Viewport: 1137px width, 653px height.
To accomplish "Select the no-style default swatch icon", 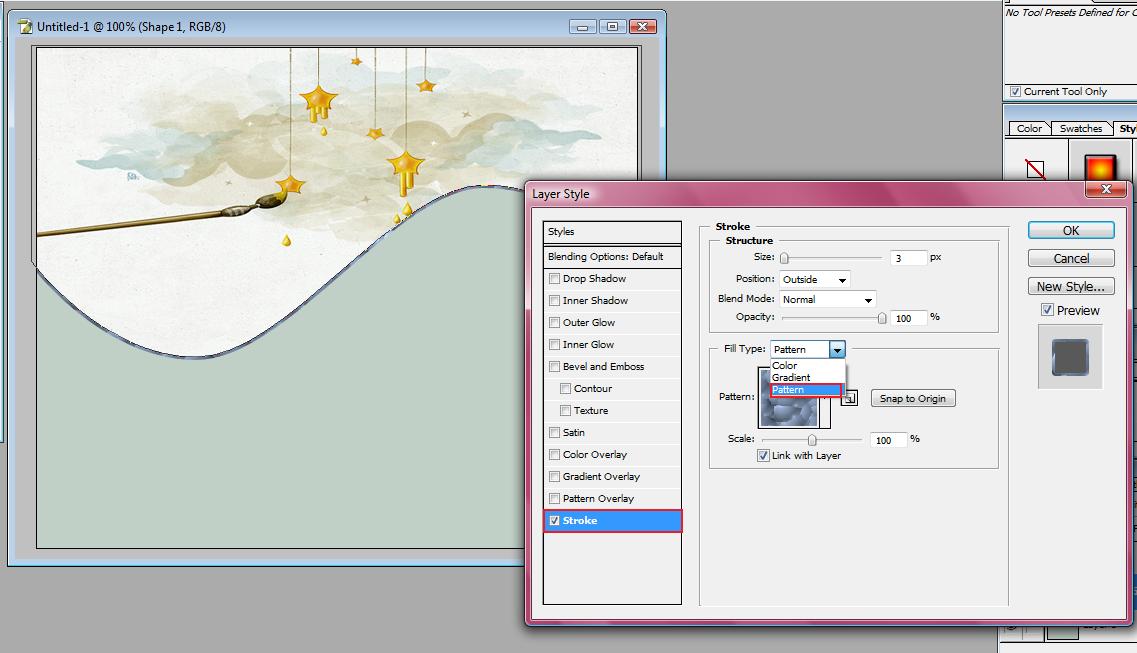I will click(x=1035, y=170).
